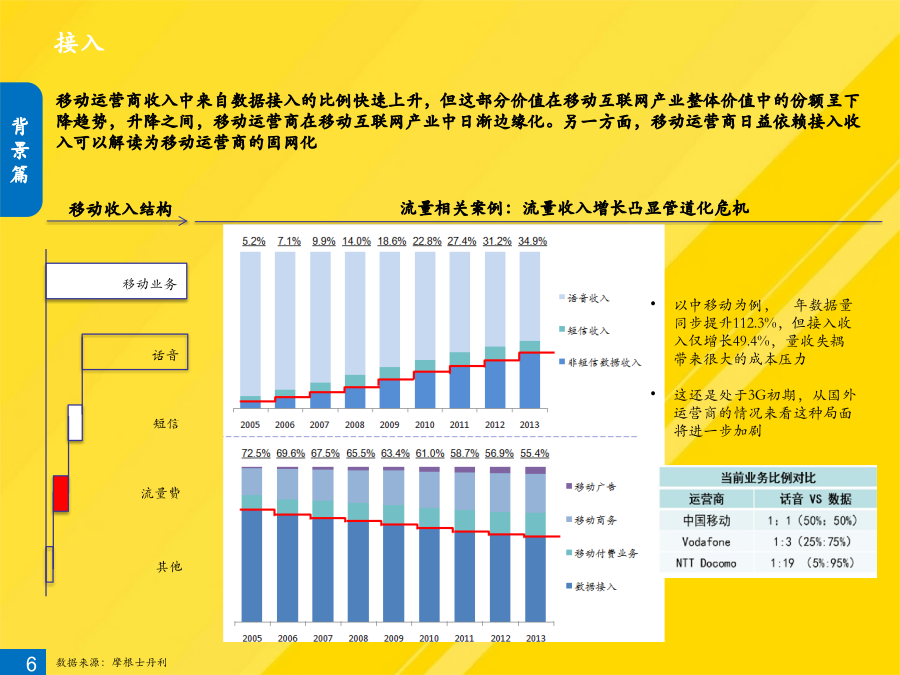Click the teal "短信收入" legend swatch

coord(562,329)
